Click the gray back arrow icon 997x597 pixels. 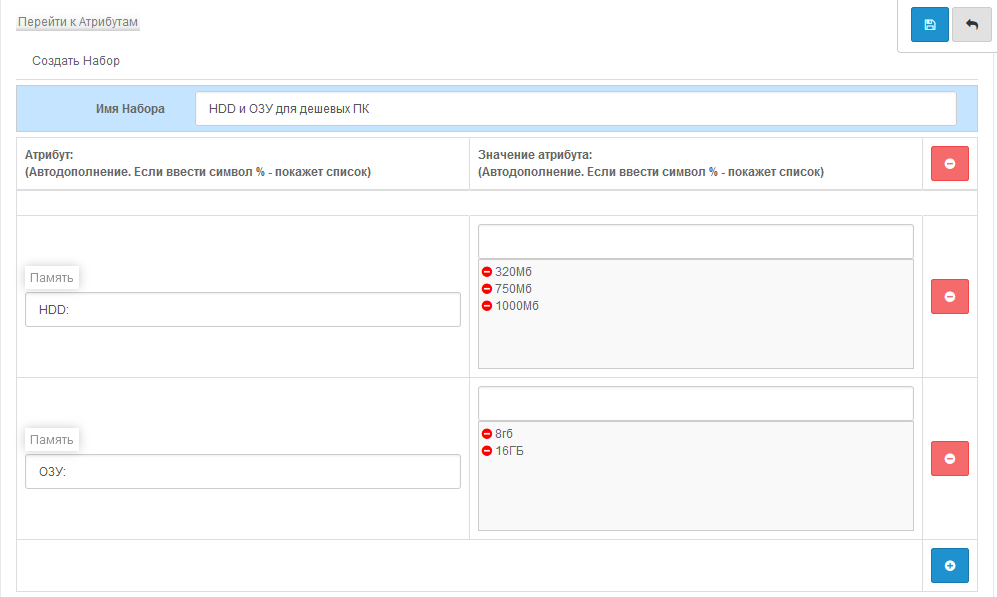click(971, 25)
